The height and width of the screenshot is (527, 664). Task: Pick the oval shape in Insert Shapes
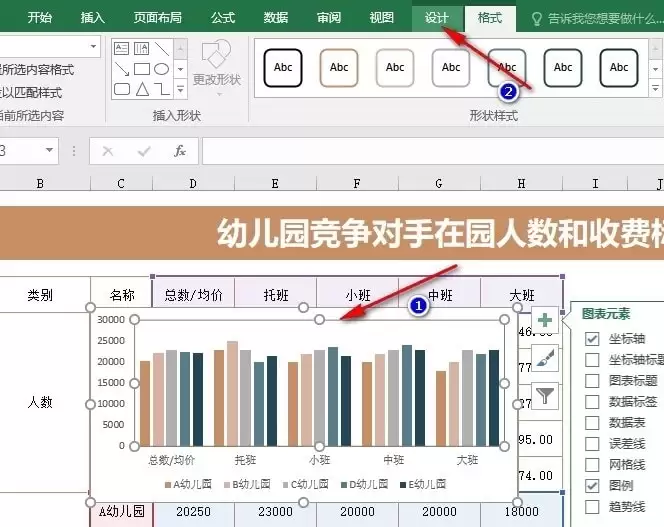point(161,69)
